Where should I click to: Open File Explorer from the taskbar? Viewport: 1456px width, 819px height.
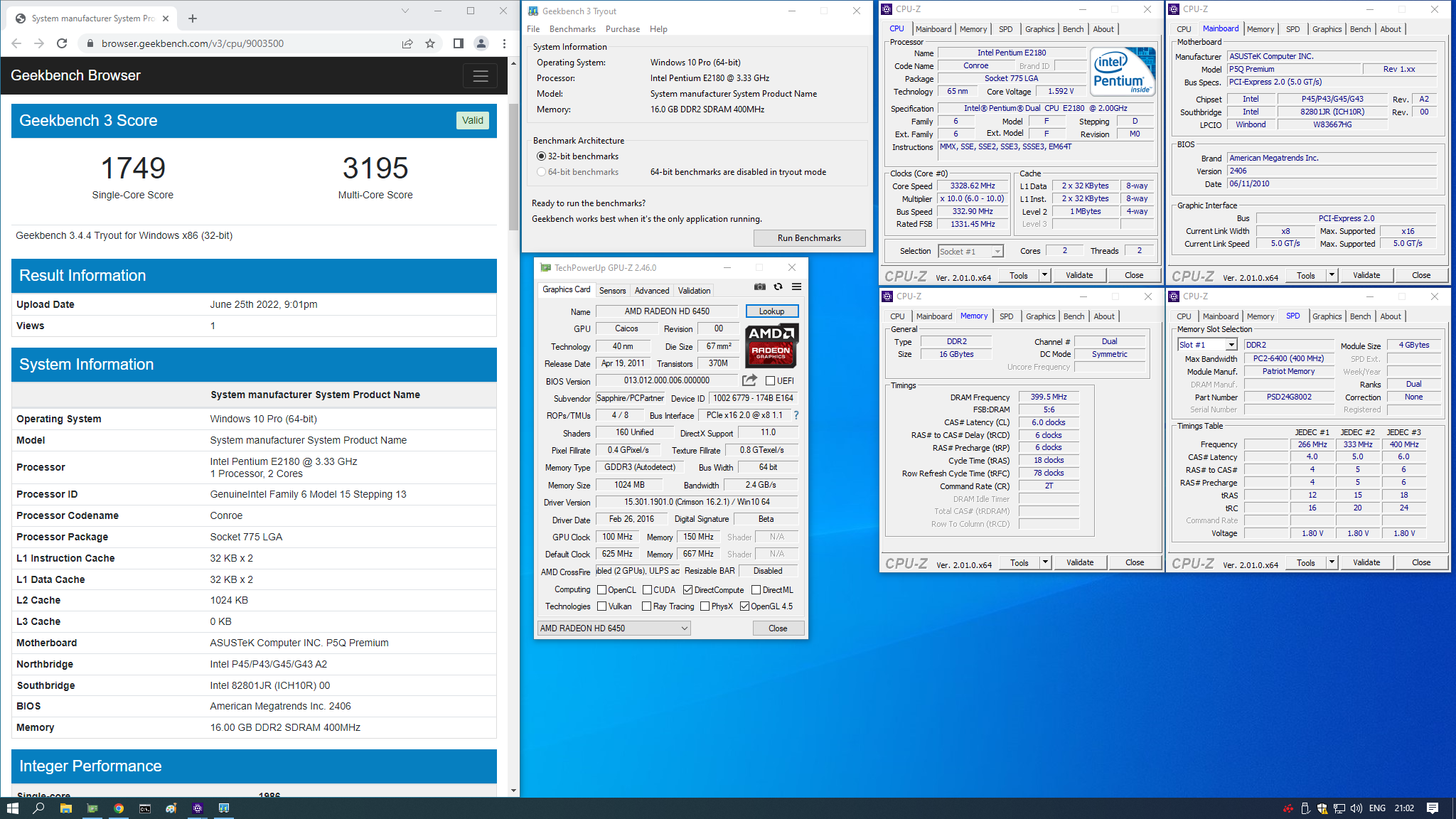point(65,808)
